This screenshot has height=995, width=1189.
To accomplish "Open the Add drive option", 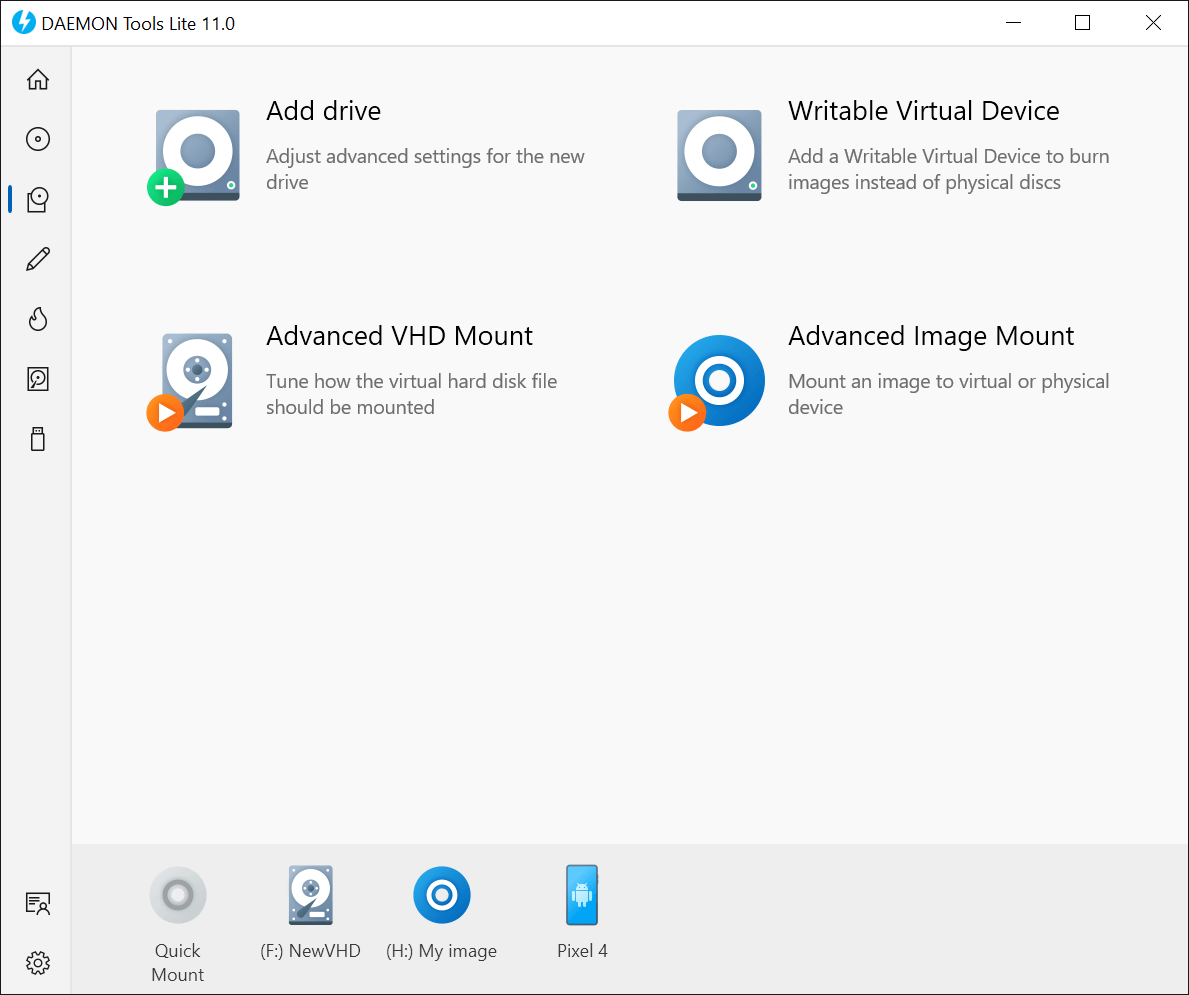I will (323, 111).
